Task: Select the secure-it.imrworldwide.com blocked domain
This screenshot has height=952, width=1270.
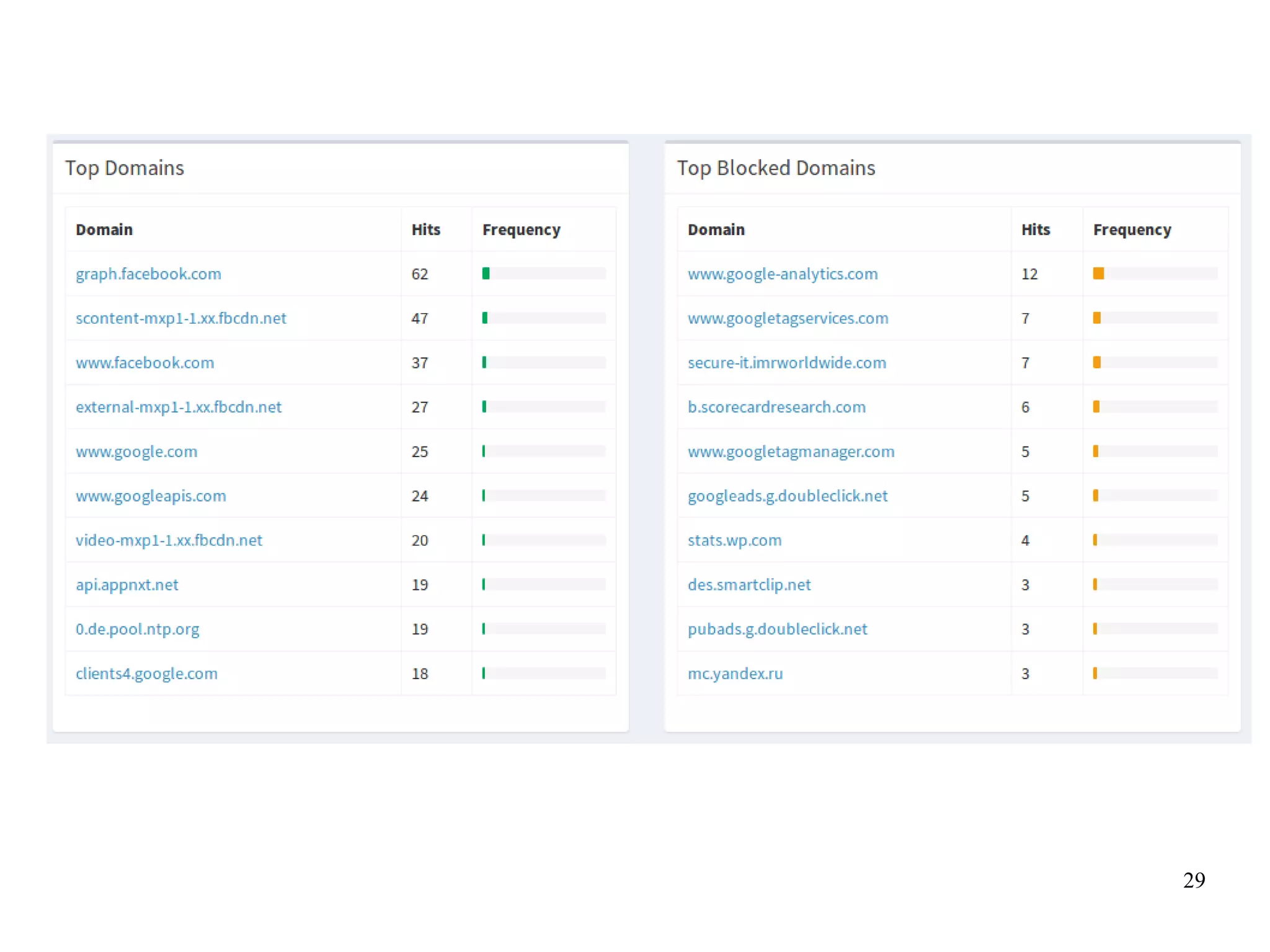Action: coord(786,363)
